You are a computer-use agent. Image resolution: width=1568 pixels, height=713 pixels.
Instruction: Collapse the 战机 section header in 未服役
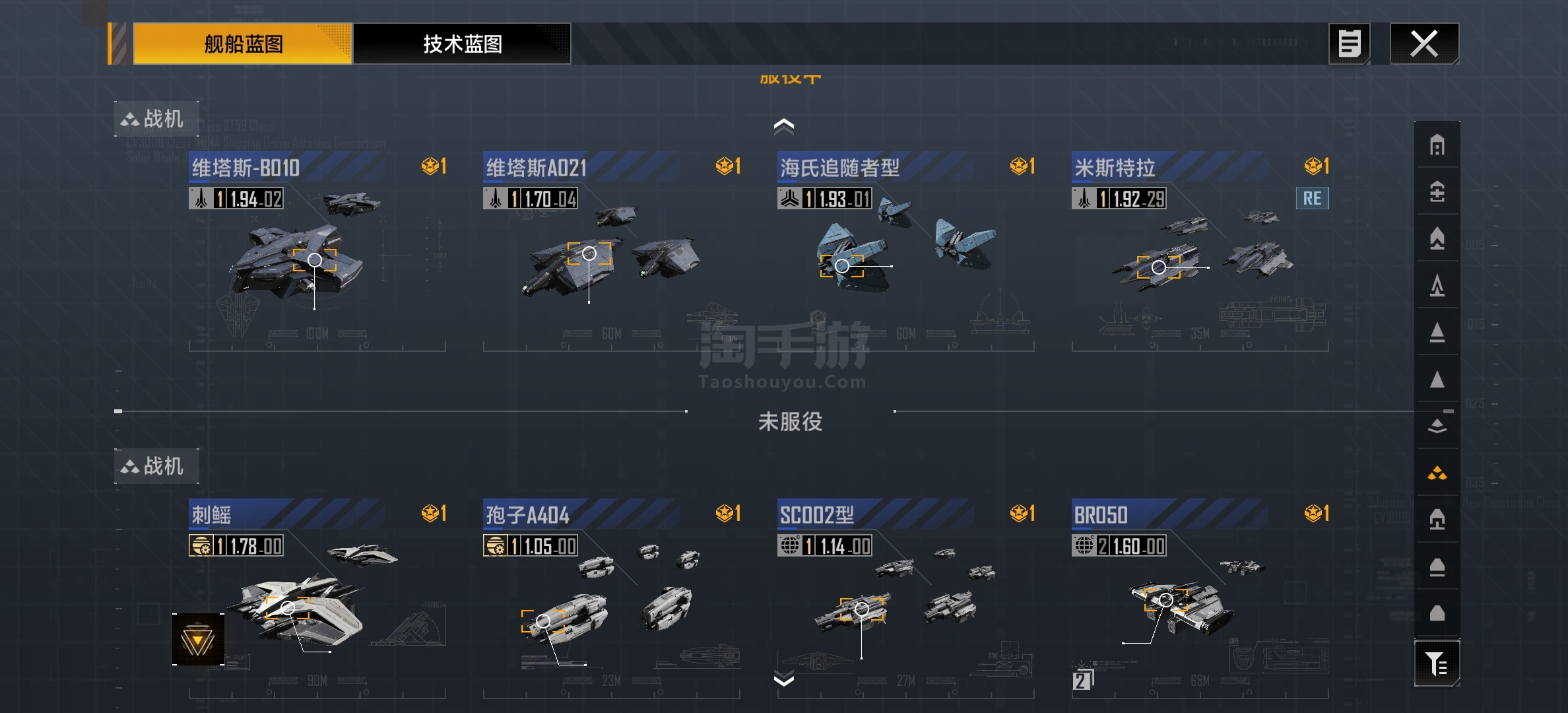pyautogui.click(x=156, y=466)
